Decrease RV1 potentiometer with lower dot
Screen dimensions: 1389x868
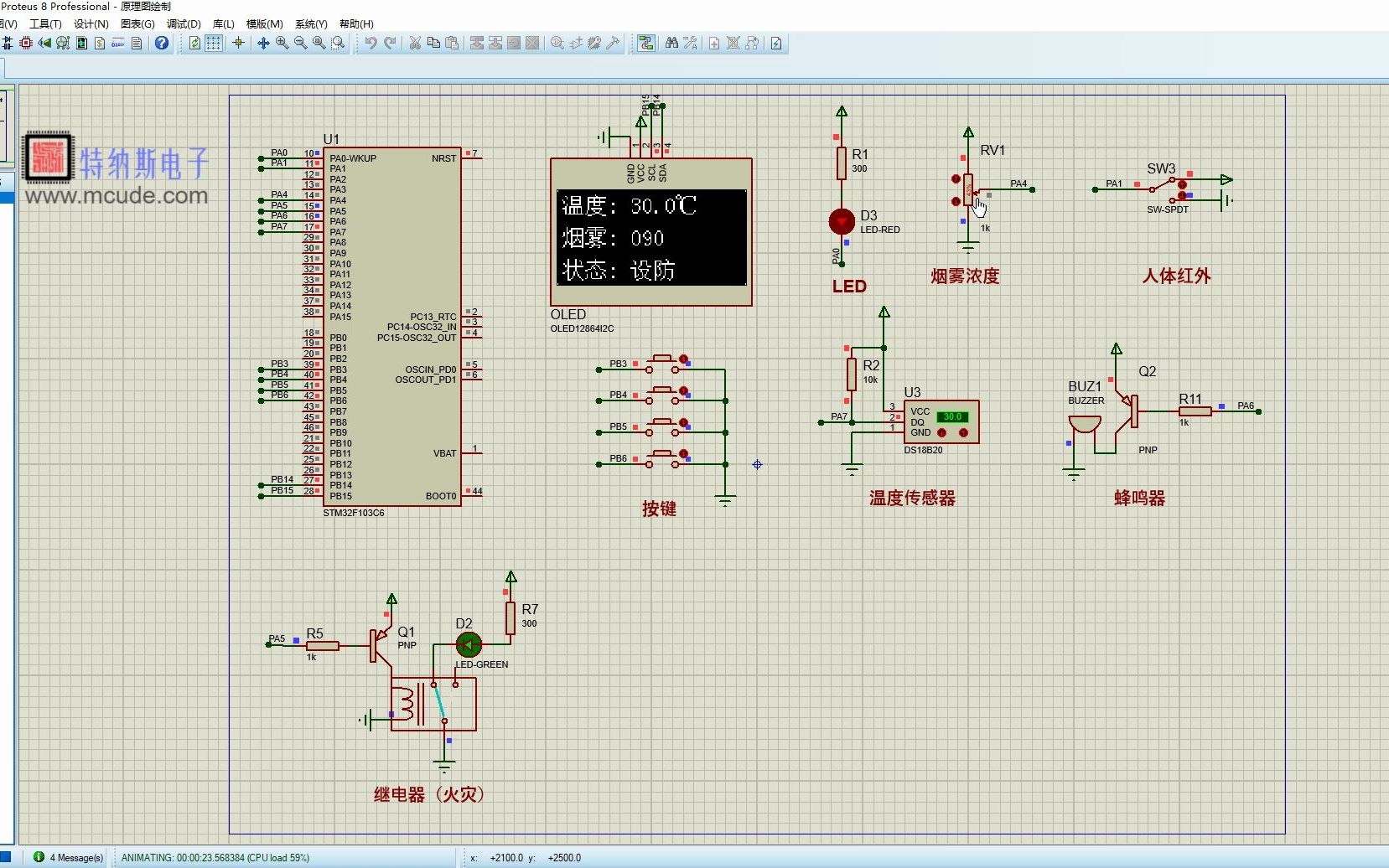point(956,201)
